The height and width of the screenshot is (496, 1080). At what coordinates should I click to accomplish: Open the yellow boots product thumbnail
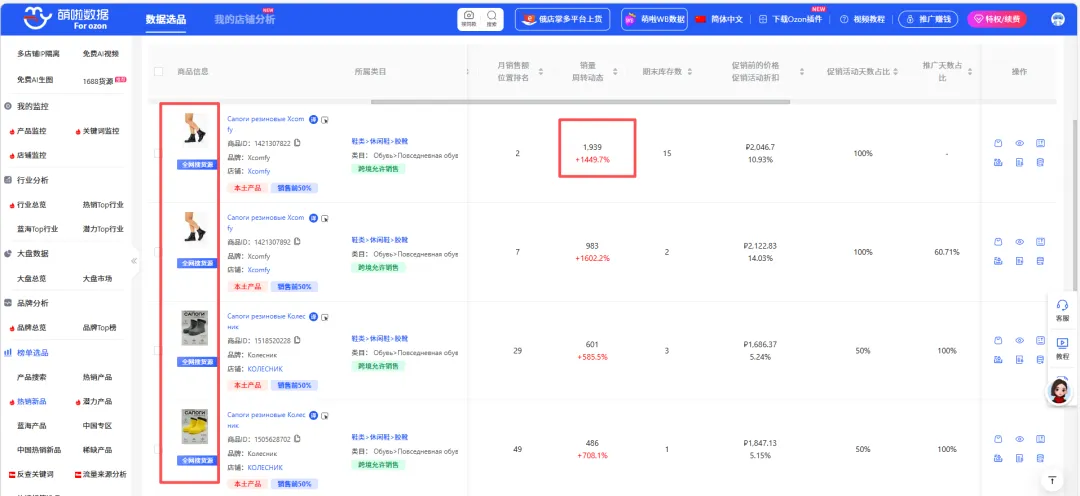194,427
